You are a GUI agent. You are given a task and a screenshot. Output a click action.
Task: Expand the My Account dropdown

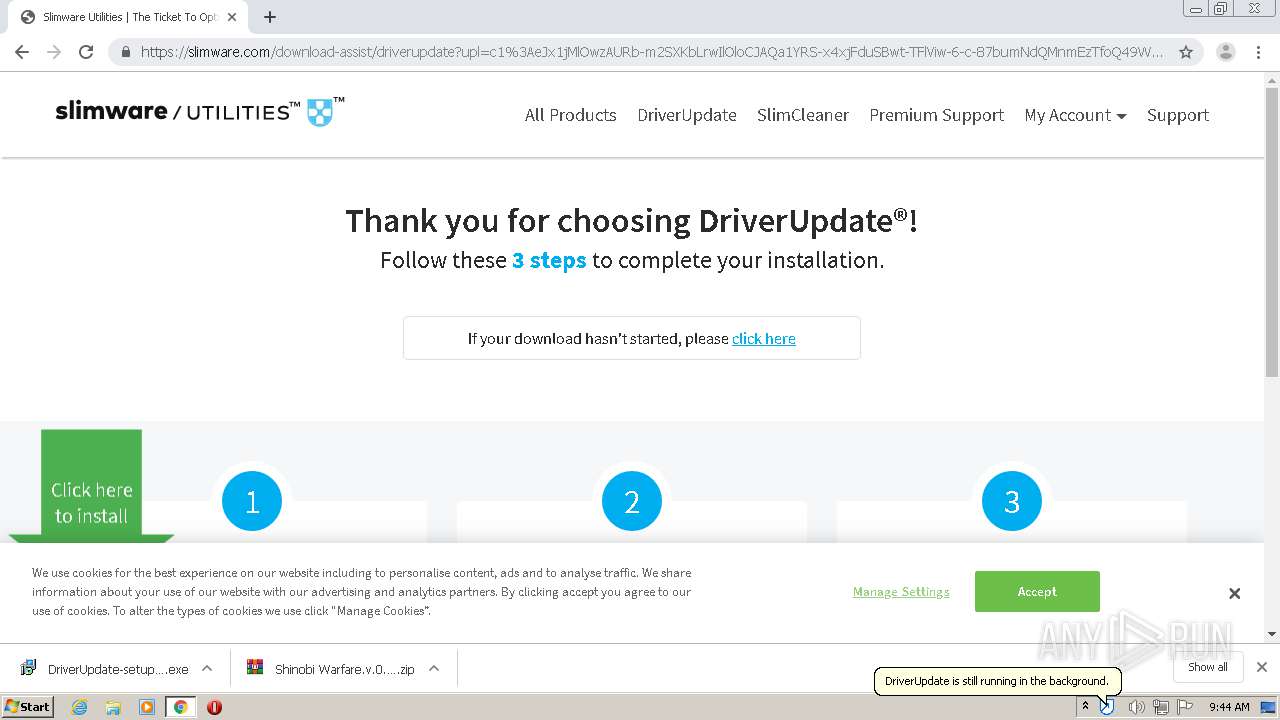(x=1075, y=115)
